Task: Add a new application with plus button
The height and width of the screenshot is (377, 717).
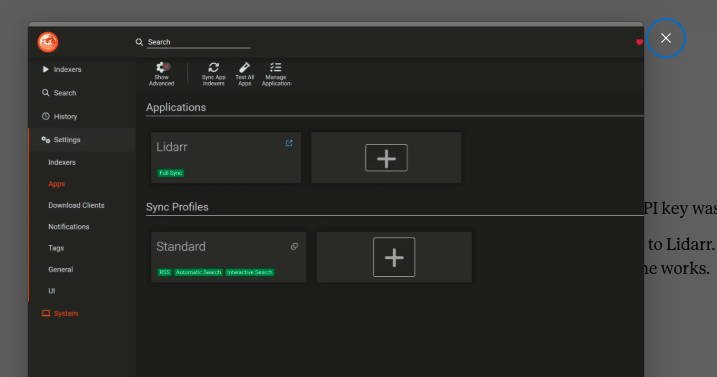Action: pos(386,158)
